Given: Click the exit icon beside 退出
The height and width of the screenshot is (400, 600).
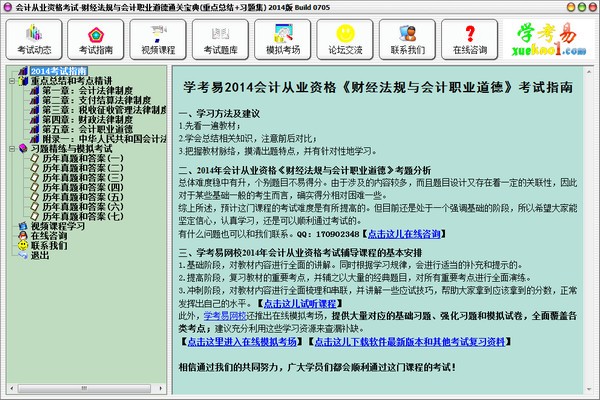Looking at the screenshot, I should [x=23, y=255].
